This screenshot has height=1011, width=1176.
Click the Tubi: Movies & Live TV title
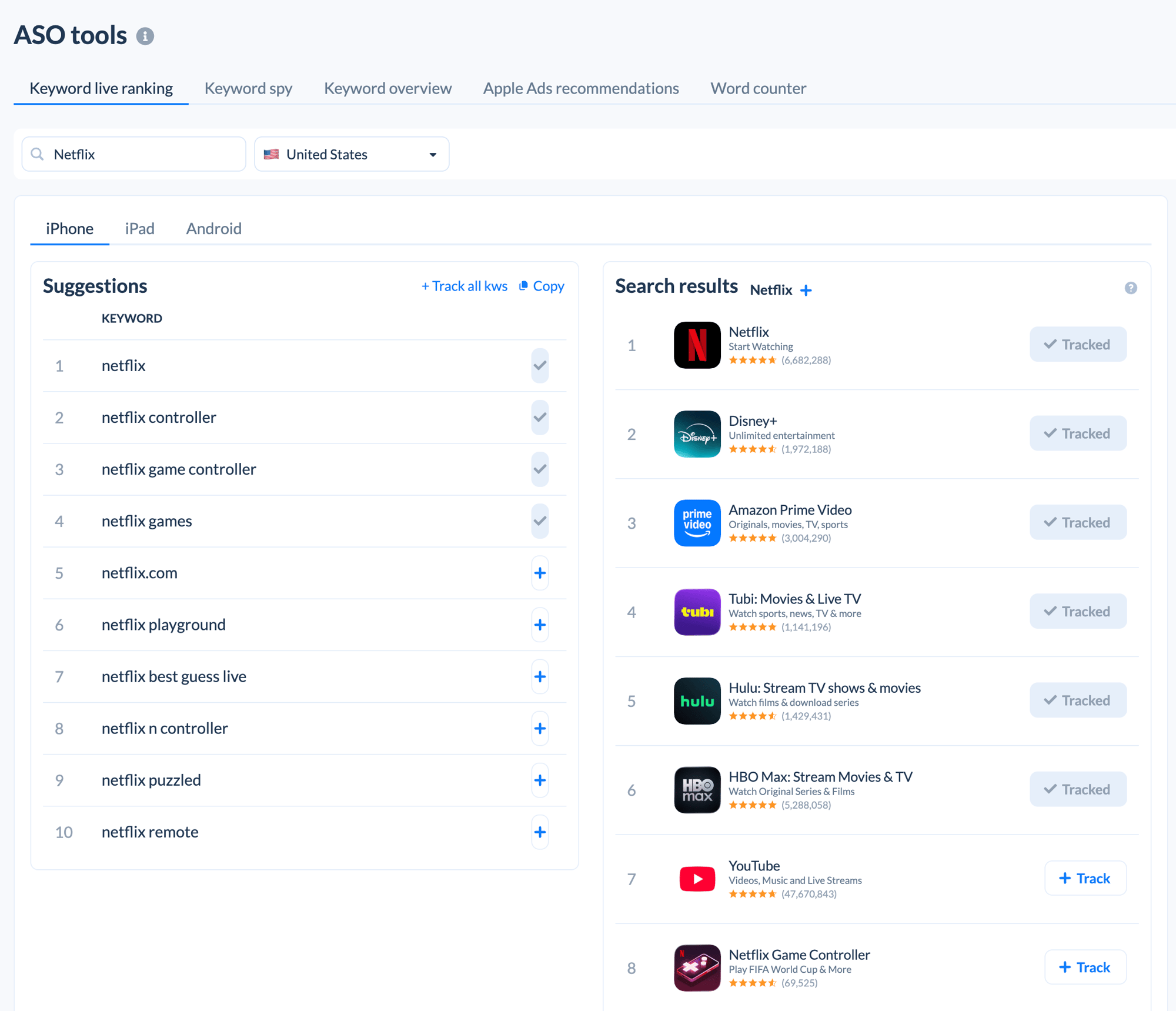pos(794,599)
